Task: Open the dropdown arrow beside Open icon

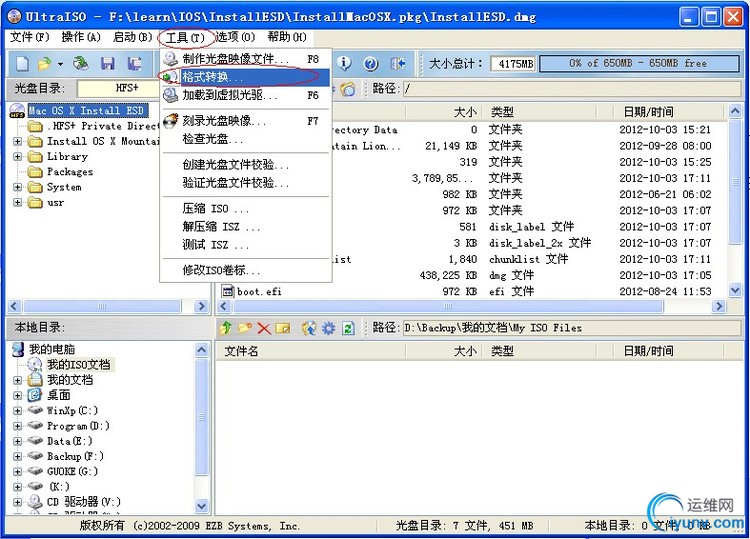Action: click(60, 64)
